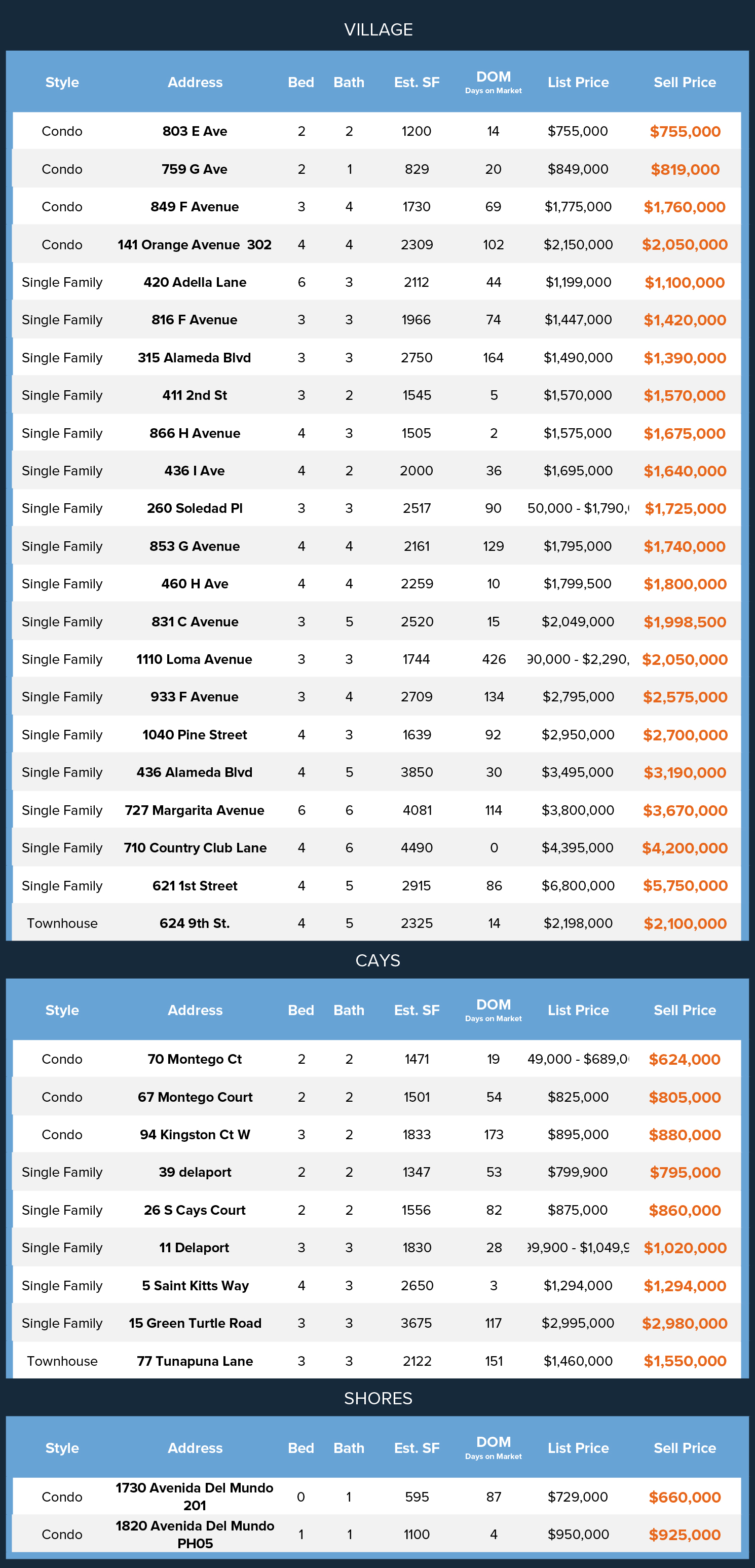Click the 141 Orange Avenue 302 address
Image resolution: width=755 pixels, height=1568 pixels.
click(x=195, y=245)
